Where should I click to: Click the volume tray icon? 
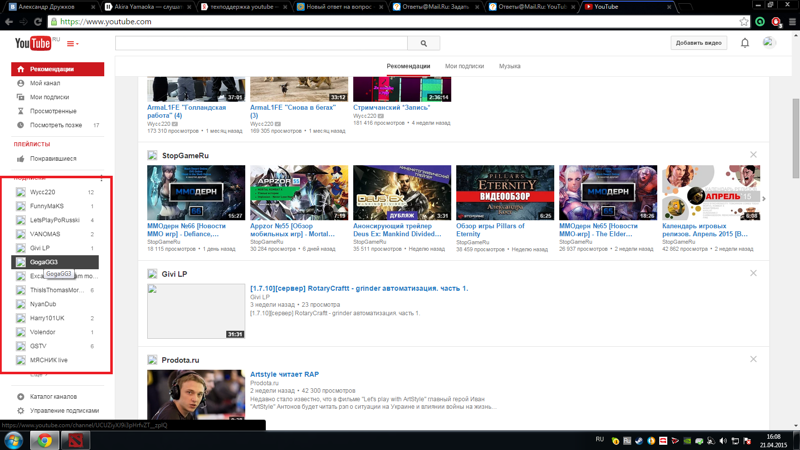[x=723, y=441]
